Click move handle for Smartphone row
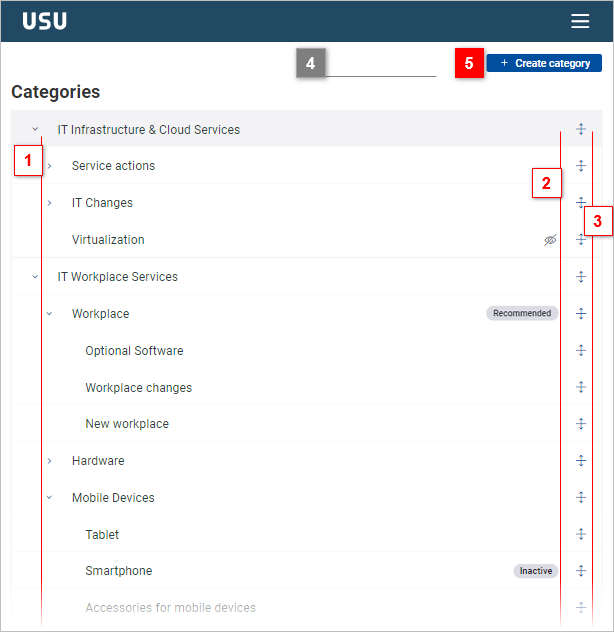This screenshot has width=614, height=632. click(x=581, y=571)
